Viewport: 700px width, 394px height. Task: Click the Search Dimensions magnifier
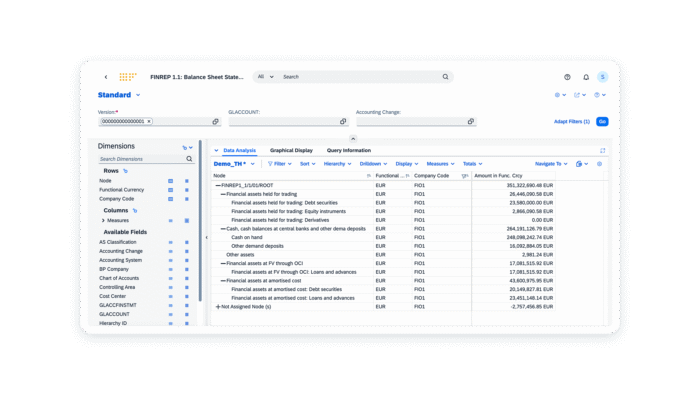189,159
